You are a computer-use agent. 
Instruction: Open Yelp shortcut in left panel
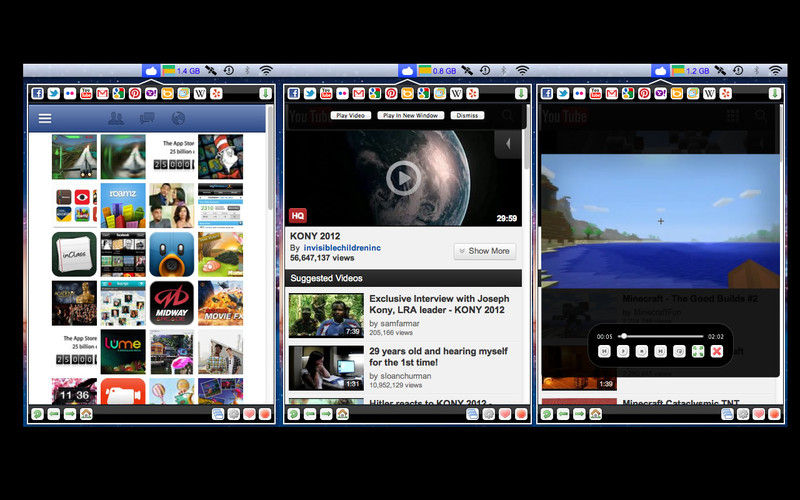click(x=216, y=93)
